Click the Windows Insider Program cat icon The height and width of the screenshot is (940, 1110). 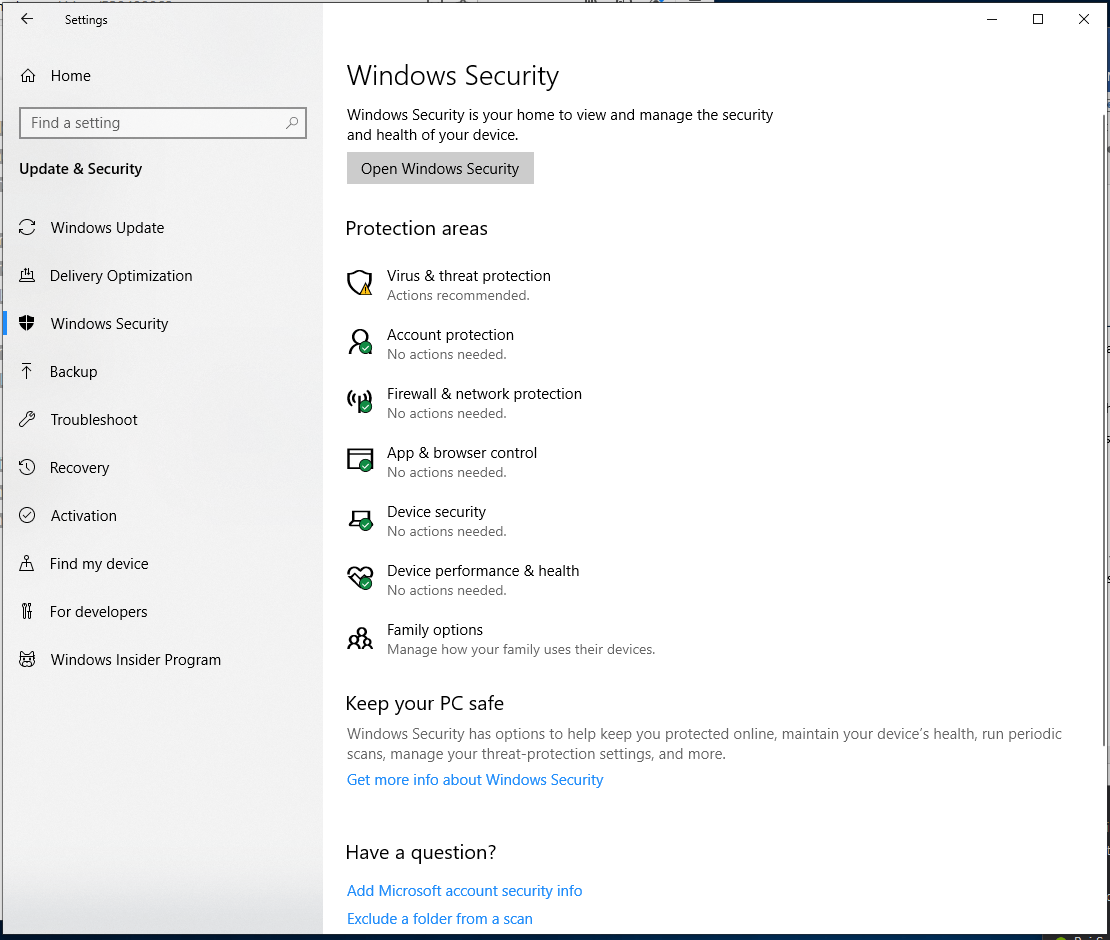coord(27,660)
